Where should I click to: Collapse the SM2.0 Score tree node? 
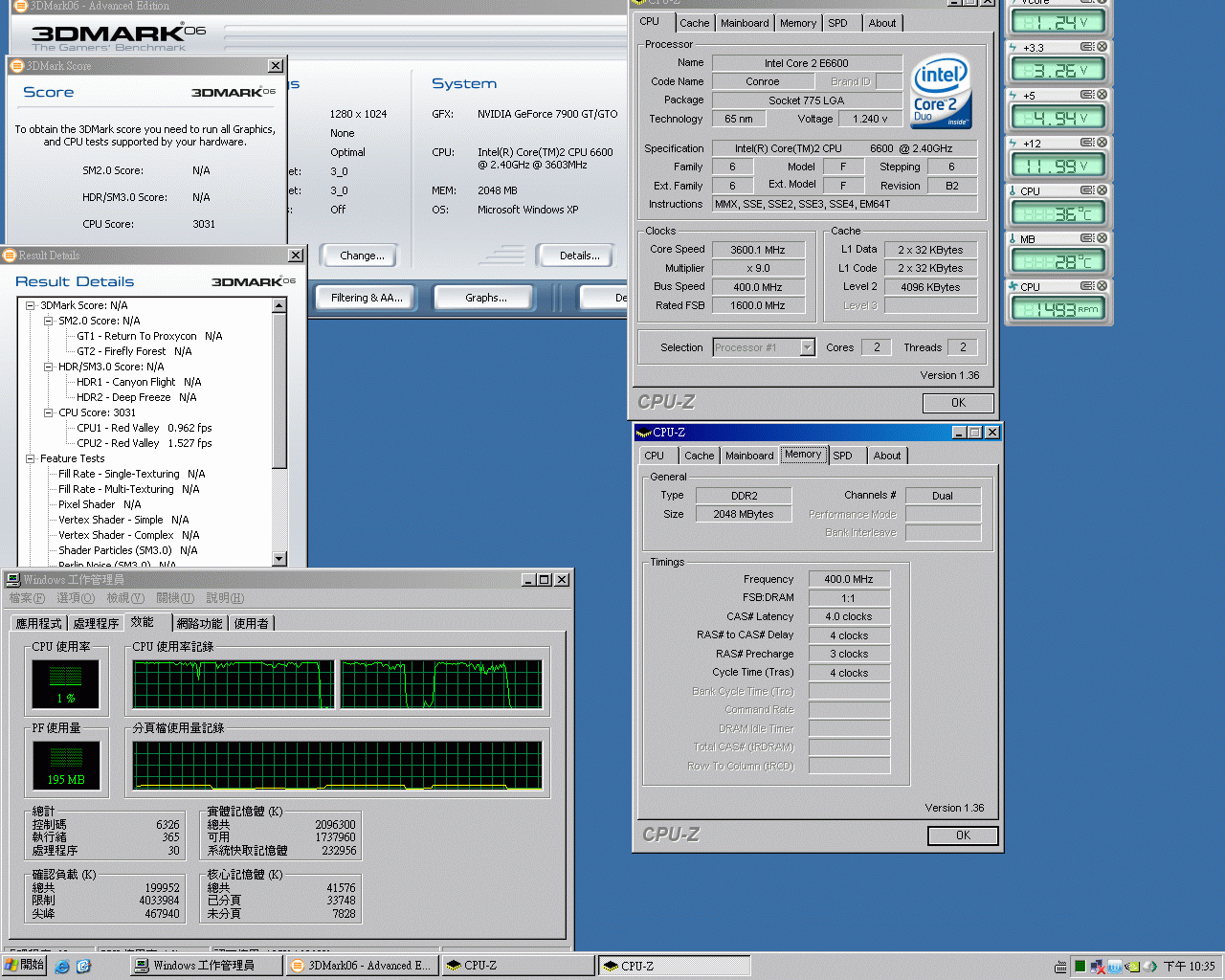pyautogui.click(x=49, y=321)
